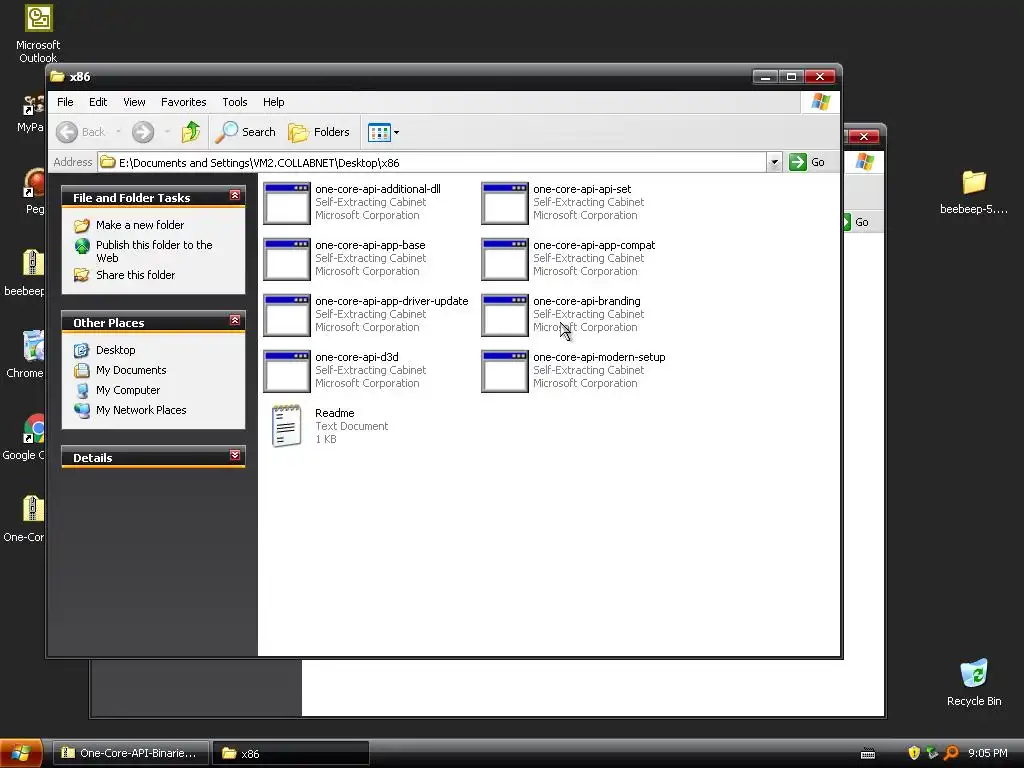Click Share this folder link
This screenshot has height=768, width=1024.
pos(135,275)
